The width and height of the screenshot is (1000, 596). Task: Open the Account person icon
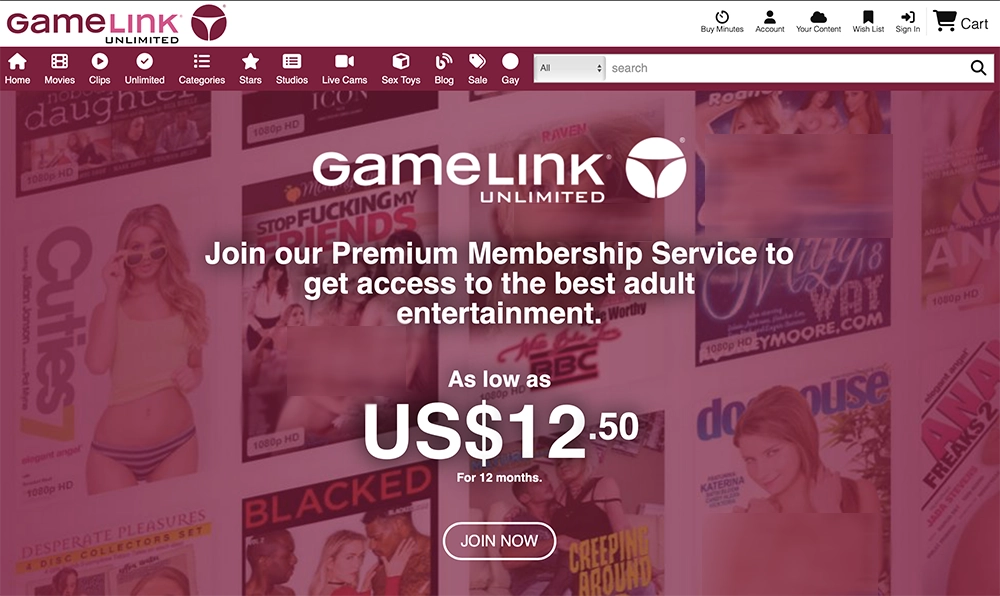tap(770, 17)
